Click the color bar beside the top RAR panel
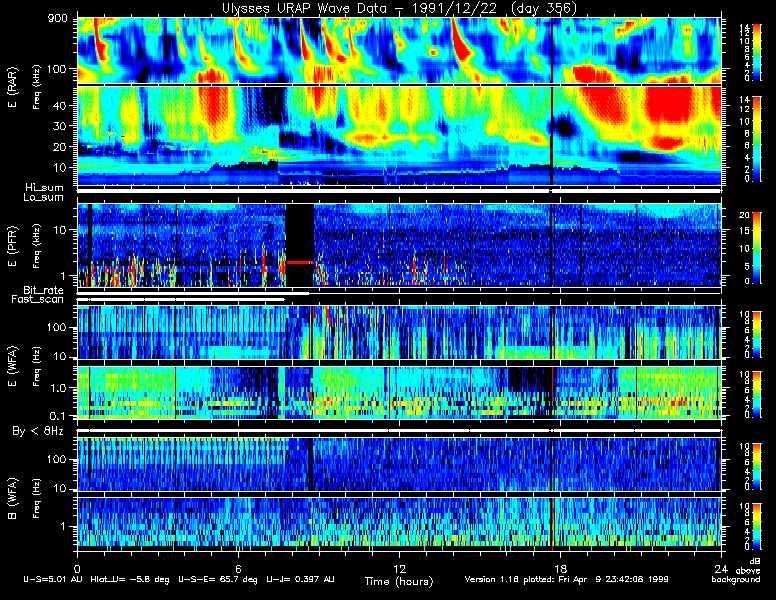Screen dimensions: 776x600 point(757,51)
